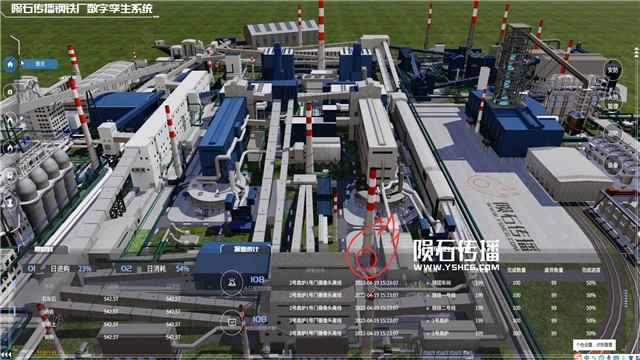
Task: Select the 消防 circular menu item
Action: point(613,133)
